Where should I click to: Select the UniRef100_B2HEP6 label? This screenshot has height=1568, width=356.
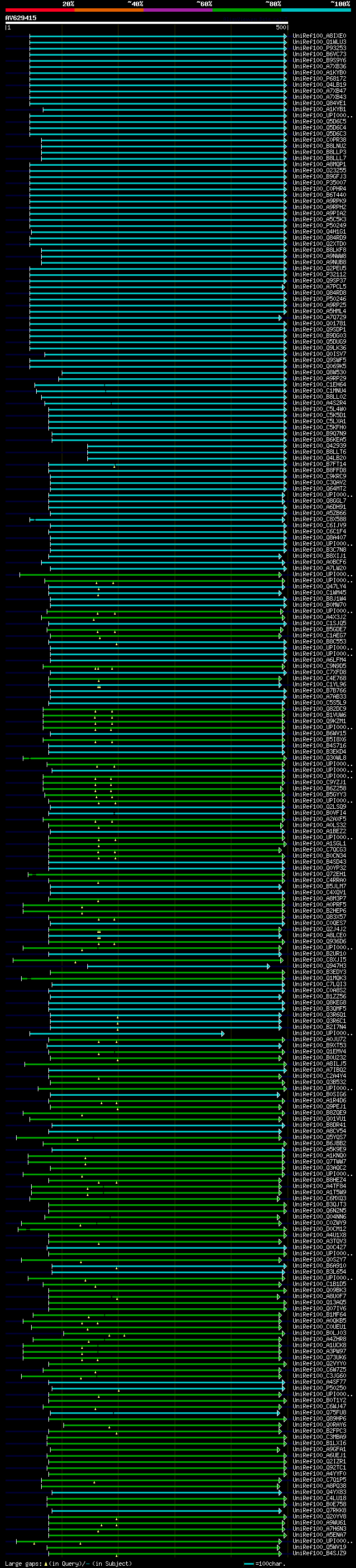(x=319, y=911)
